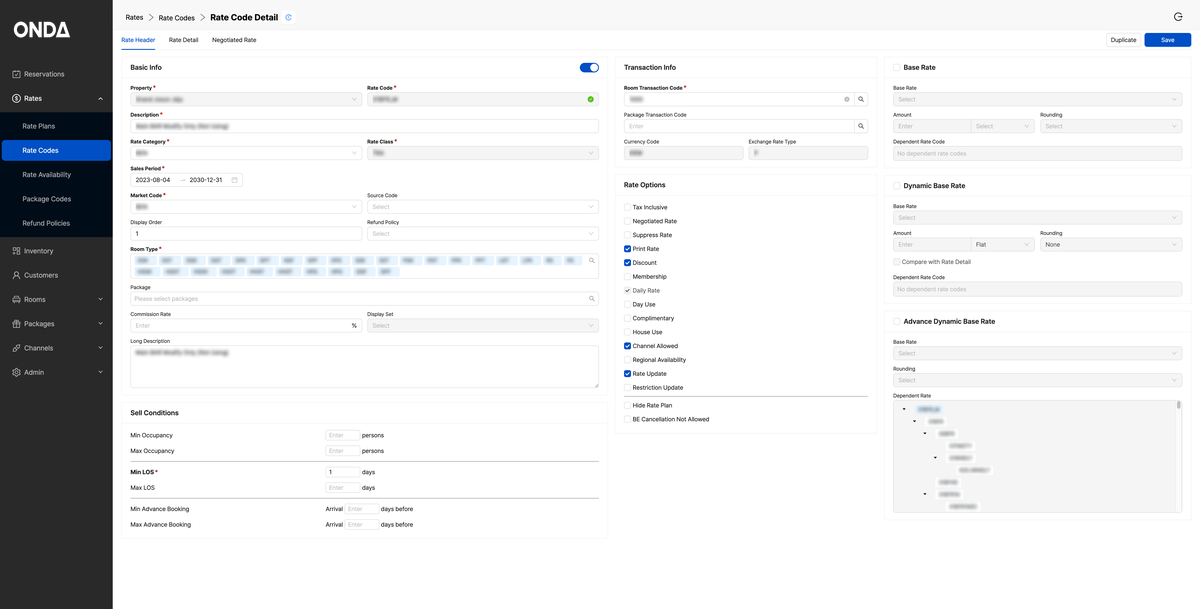Click the Channels link icon in sidebar
The image size is (1200, 609).
click(x=16, y=348)
